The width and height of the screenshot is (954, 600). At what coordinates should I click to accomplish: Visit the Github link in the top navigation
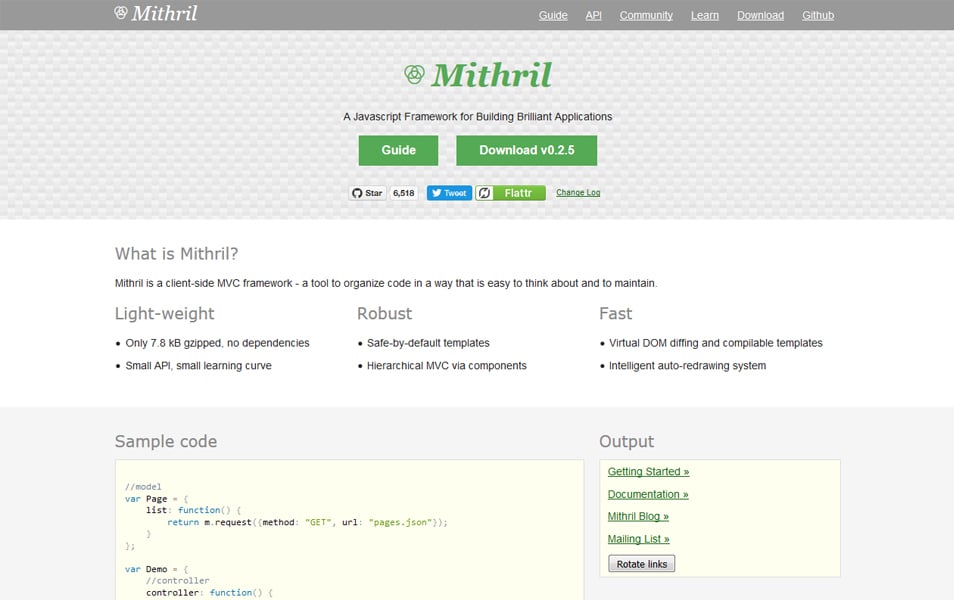pos(818,15)
